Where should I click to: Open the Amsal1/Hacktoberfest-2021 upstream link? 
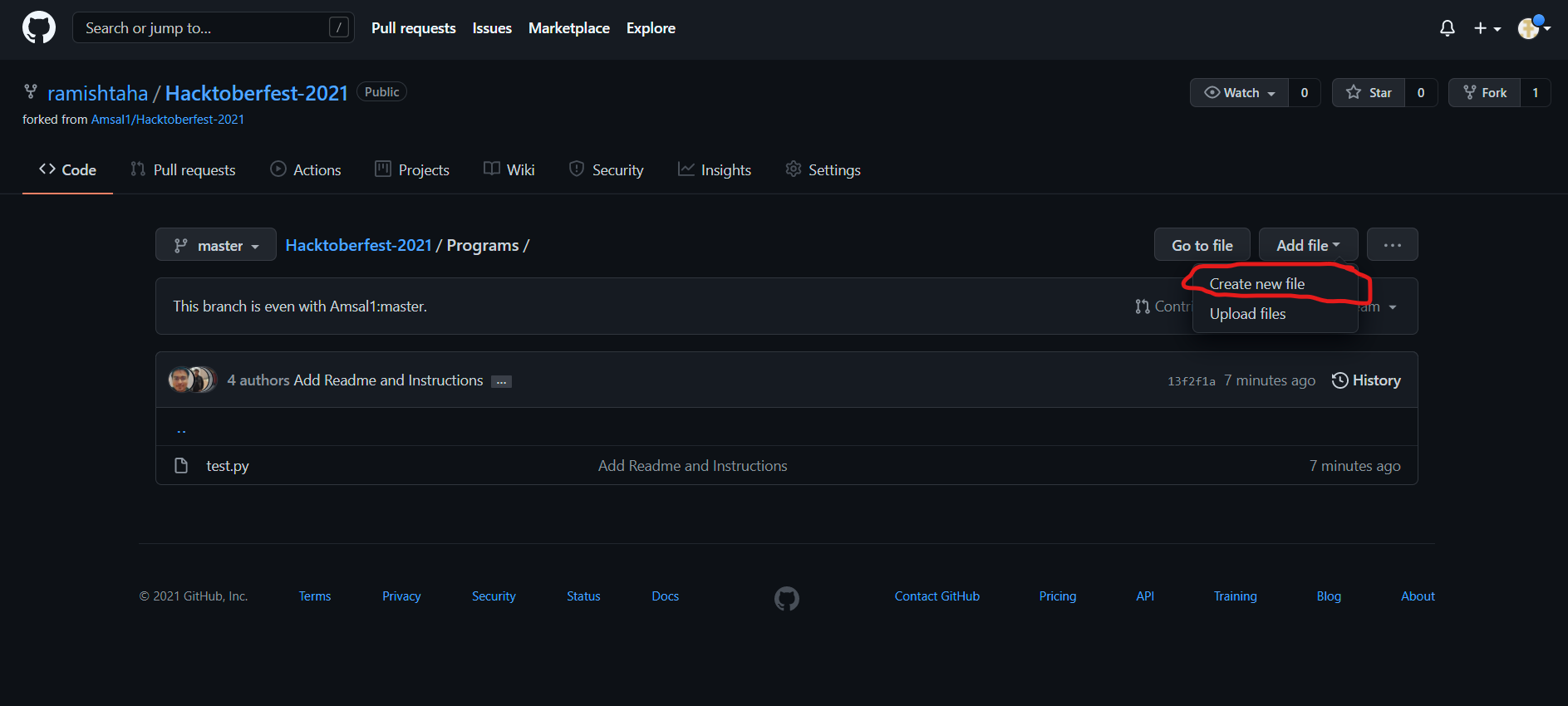[167, 120]
